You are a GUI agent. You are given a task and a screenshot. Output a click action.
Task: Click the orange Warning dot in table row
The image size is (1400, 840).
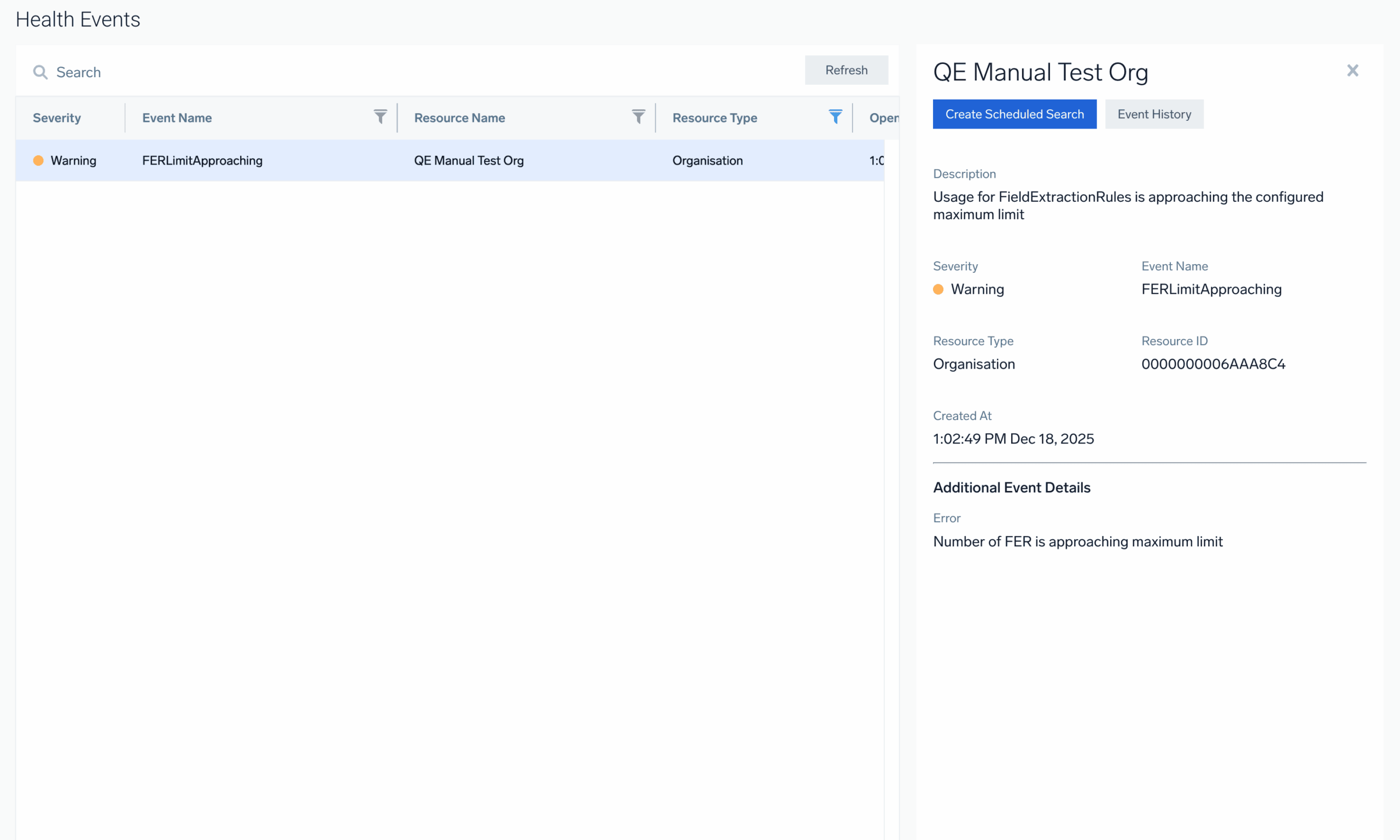click(x=38, y=161)
